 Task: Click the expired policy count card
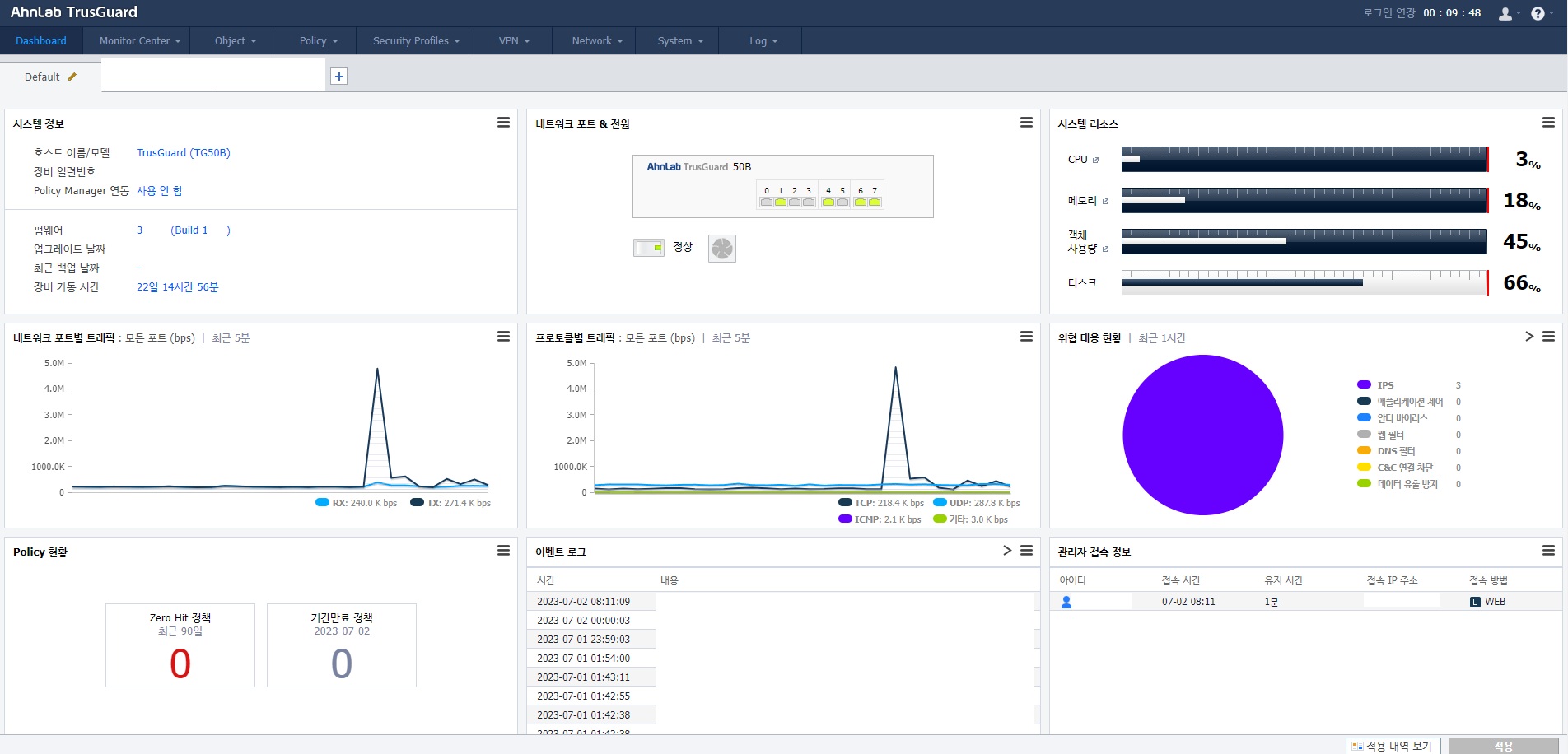tap(342, 645)
